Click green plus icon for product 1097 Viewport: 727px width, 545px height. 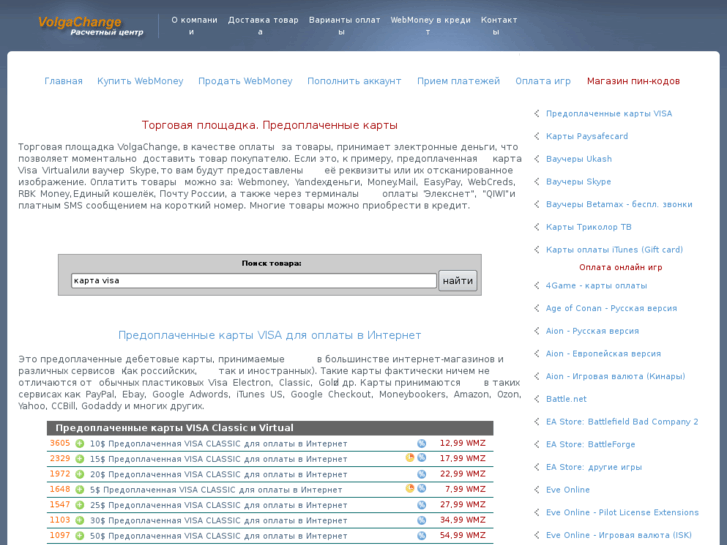(x=80, y=536)
